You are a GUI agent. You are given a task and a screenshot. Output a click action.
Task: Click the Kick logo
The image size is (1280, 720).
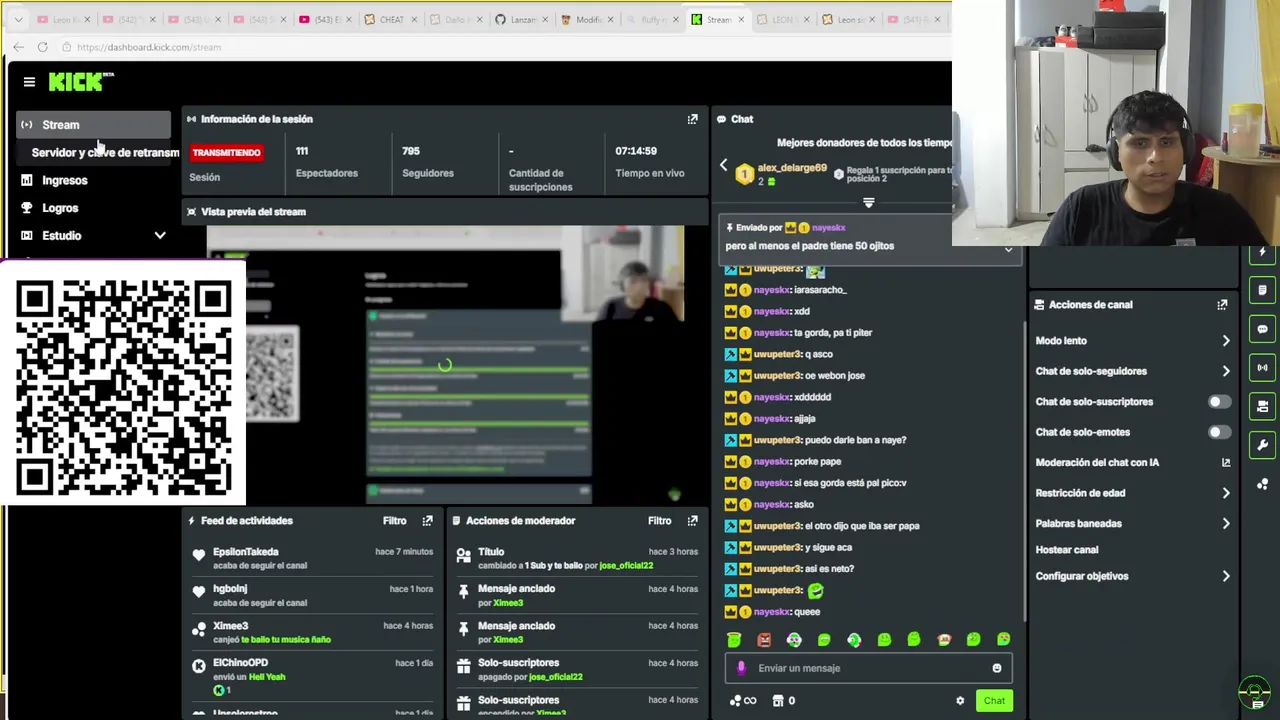pyautogui.click(x=81, y=81)
